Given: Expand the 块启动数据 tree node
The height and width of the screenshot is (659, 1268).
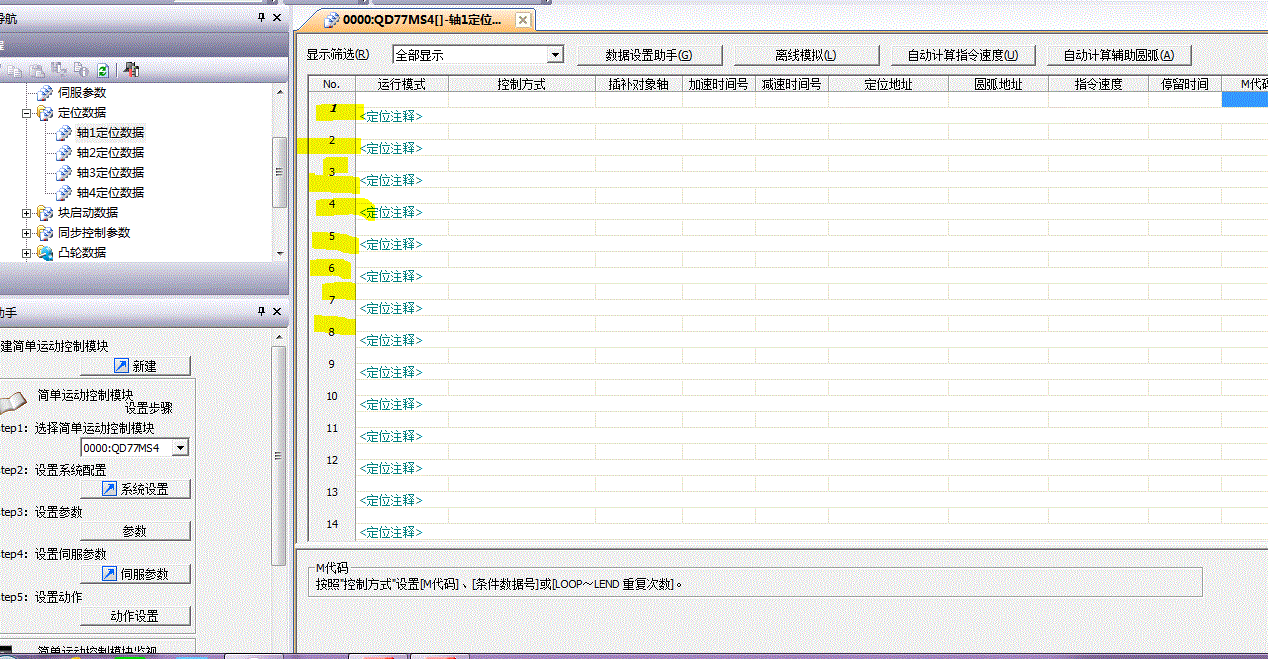Looking at the screenshot, I should pyautogui.click(x=27, y=213).
